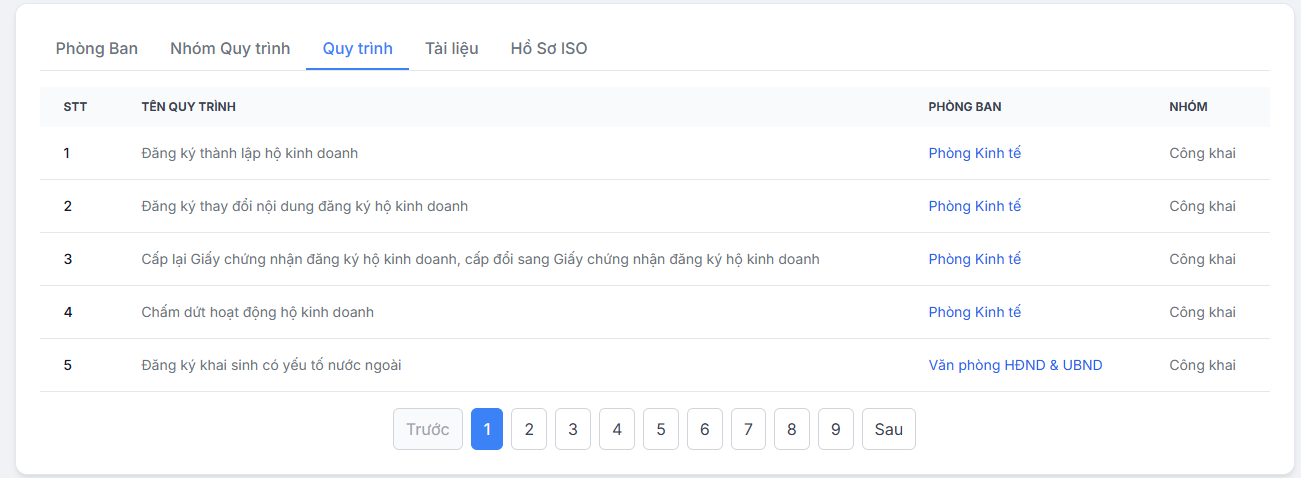The width and height of the screenshot is (1301, 478).
Task: Go to page 8 in pagination
Action: click(x=792, y=429)
